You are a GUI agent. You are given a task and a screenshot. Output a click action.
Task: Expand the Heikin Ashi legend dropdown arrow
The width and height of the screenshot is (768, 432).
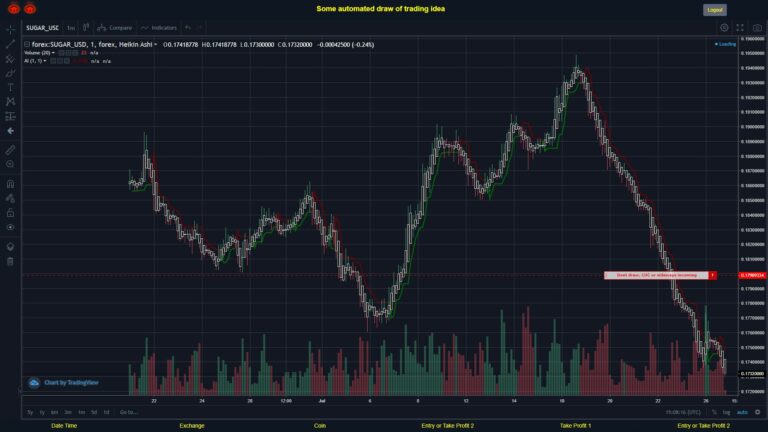[x=156, y=45]
